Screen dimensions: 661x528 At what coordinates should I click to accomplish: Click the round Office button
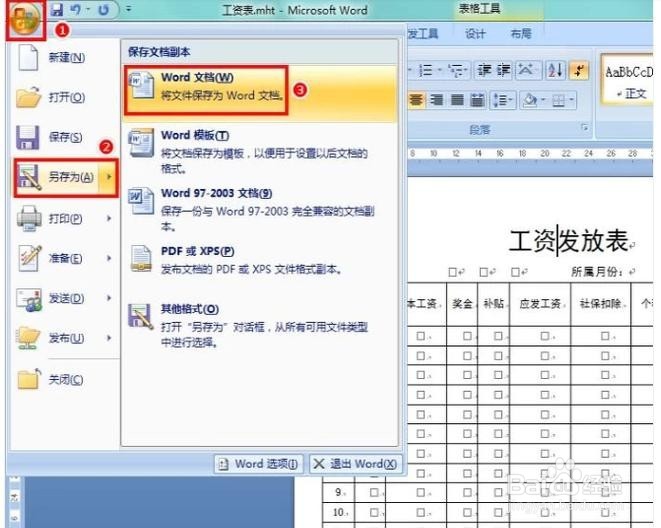(x=26, y=19)
